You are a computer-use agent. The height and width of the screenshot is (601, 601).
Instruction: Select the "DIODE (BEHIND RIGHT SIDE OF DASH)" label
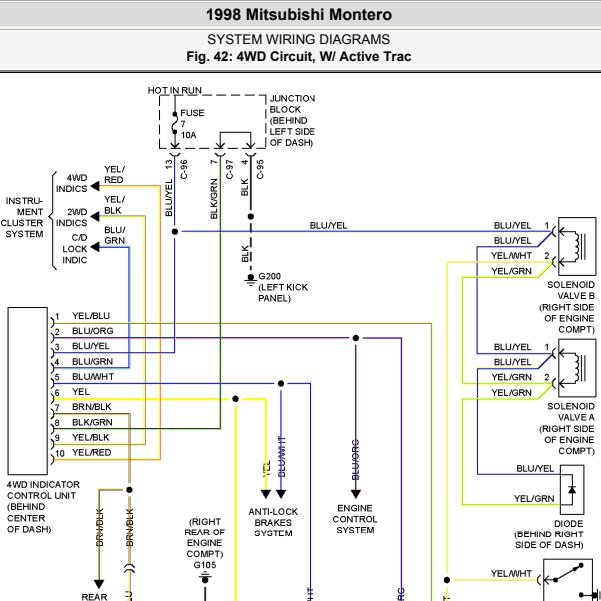tap(549, 534)
